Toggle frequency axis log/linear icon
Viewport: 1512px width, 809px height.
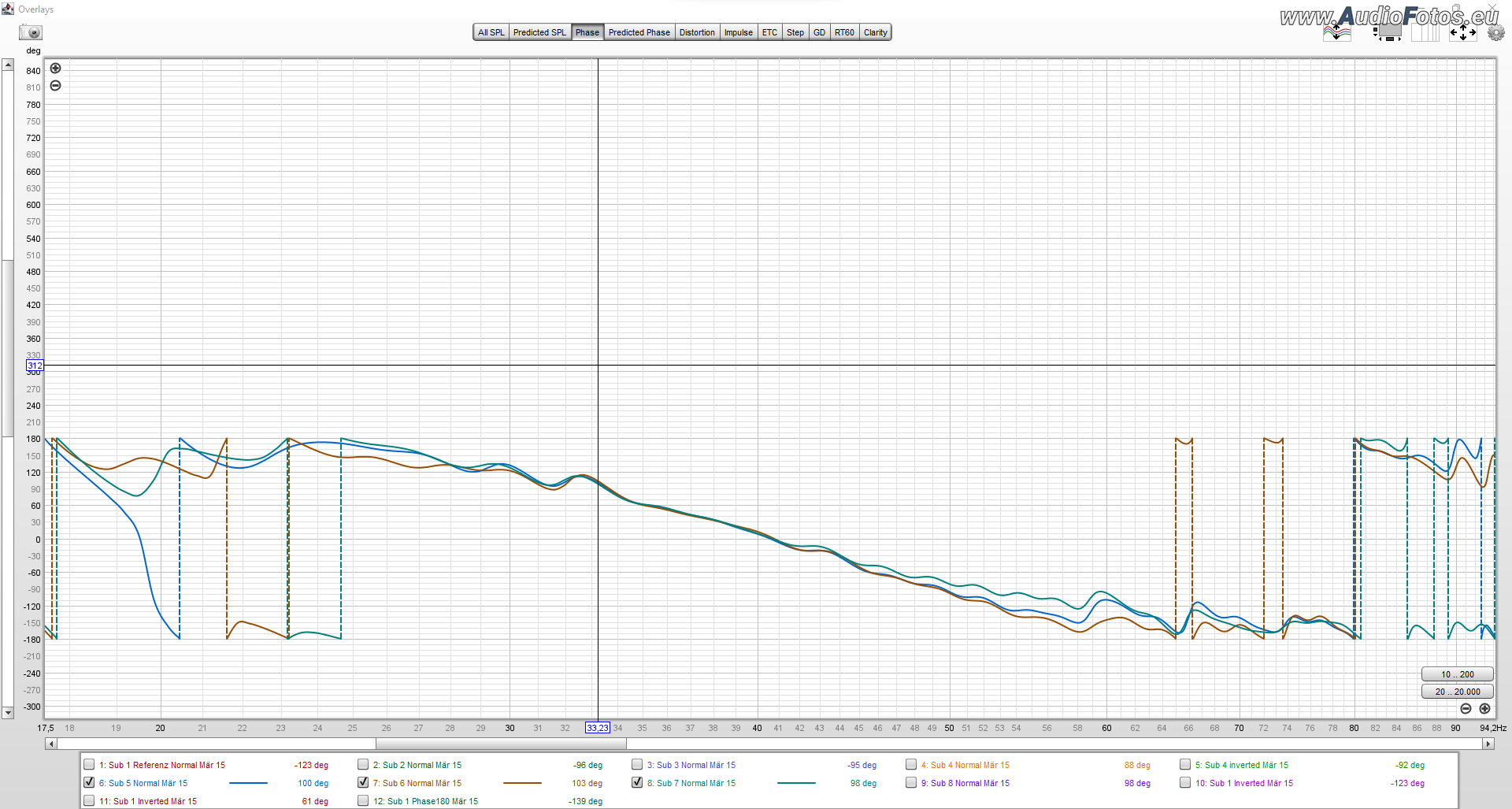[x=1425, y=32]
